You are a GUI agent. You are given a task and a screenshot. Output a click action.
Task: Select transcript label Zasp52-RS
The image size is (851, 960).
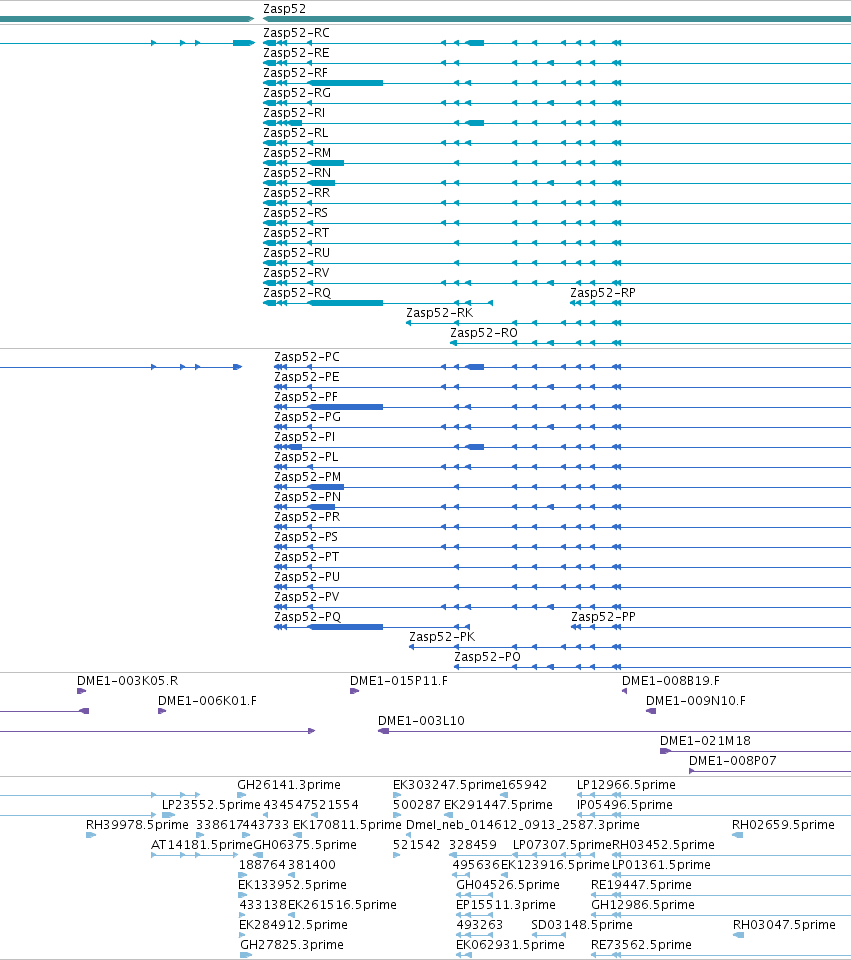click(296, 213)
